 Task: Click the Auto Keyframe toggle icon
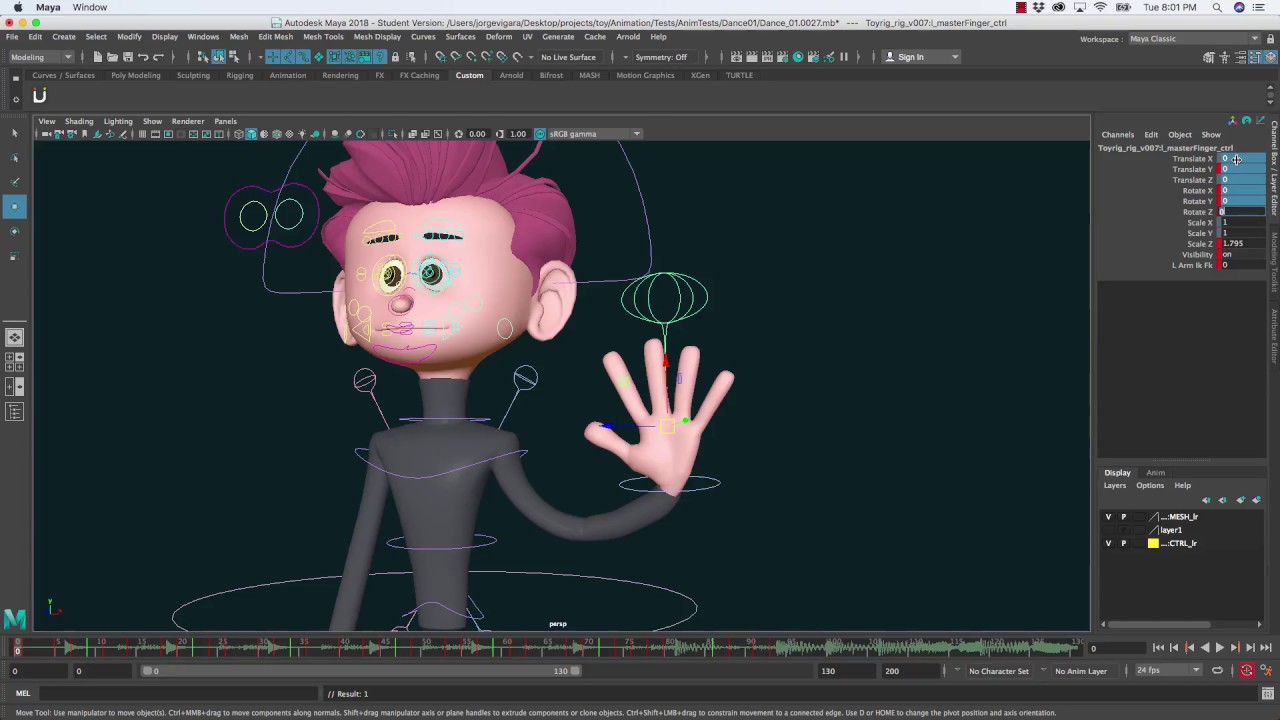coord(1247,670)
